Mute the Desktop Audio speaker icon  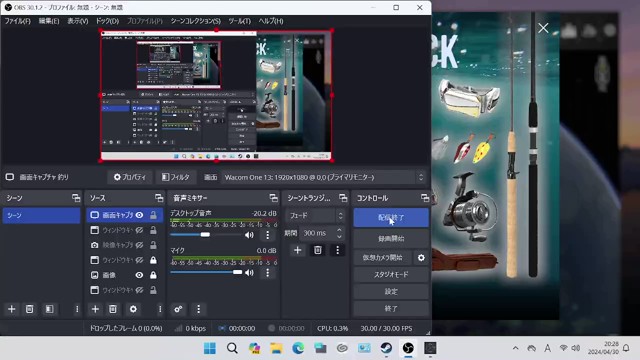point(249,235)
